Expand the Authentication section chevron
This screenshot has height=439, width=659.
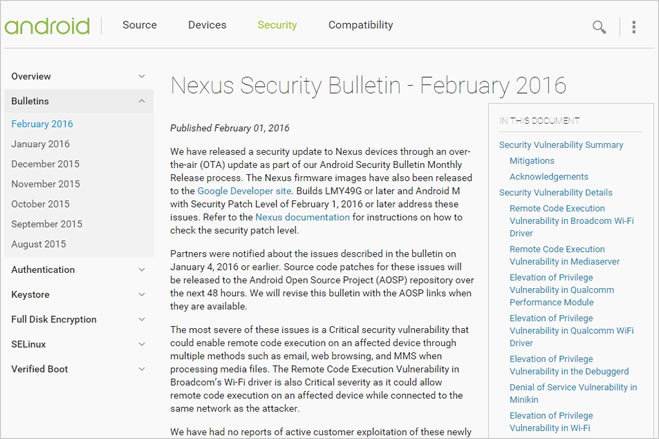coord(142,269)
